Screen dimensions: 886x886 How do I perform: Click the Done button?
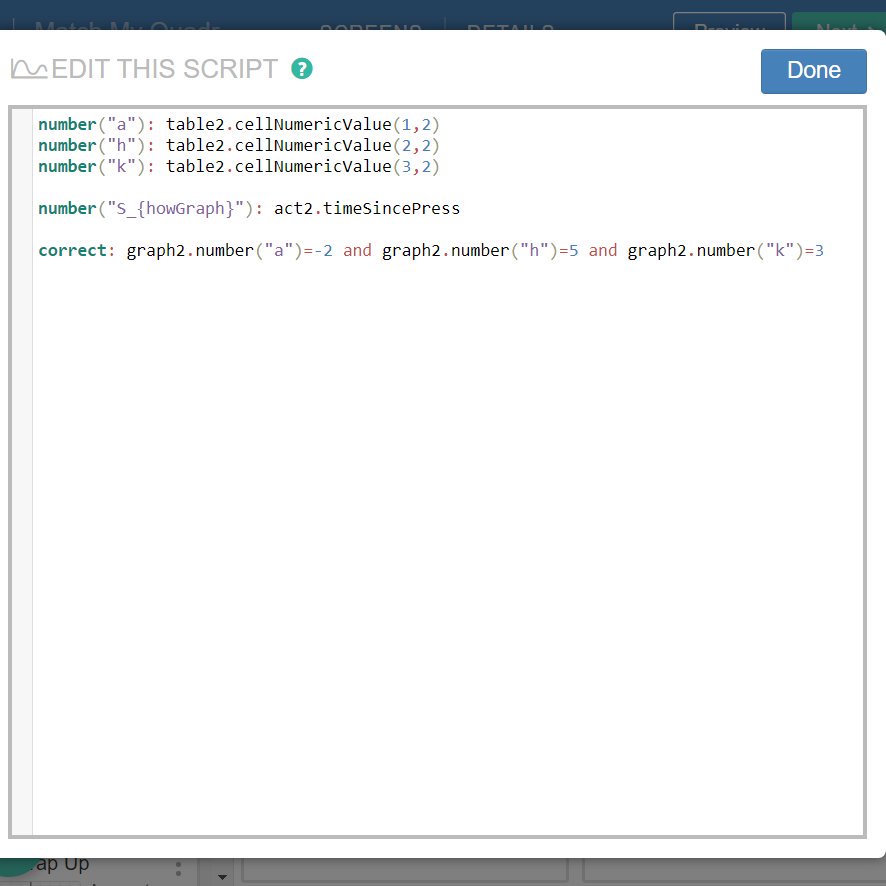(813, 71)
